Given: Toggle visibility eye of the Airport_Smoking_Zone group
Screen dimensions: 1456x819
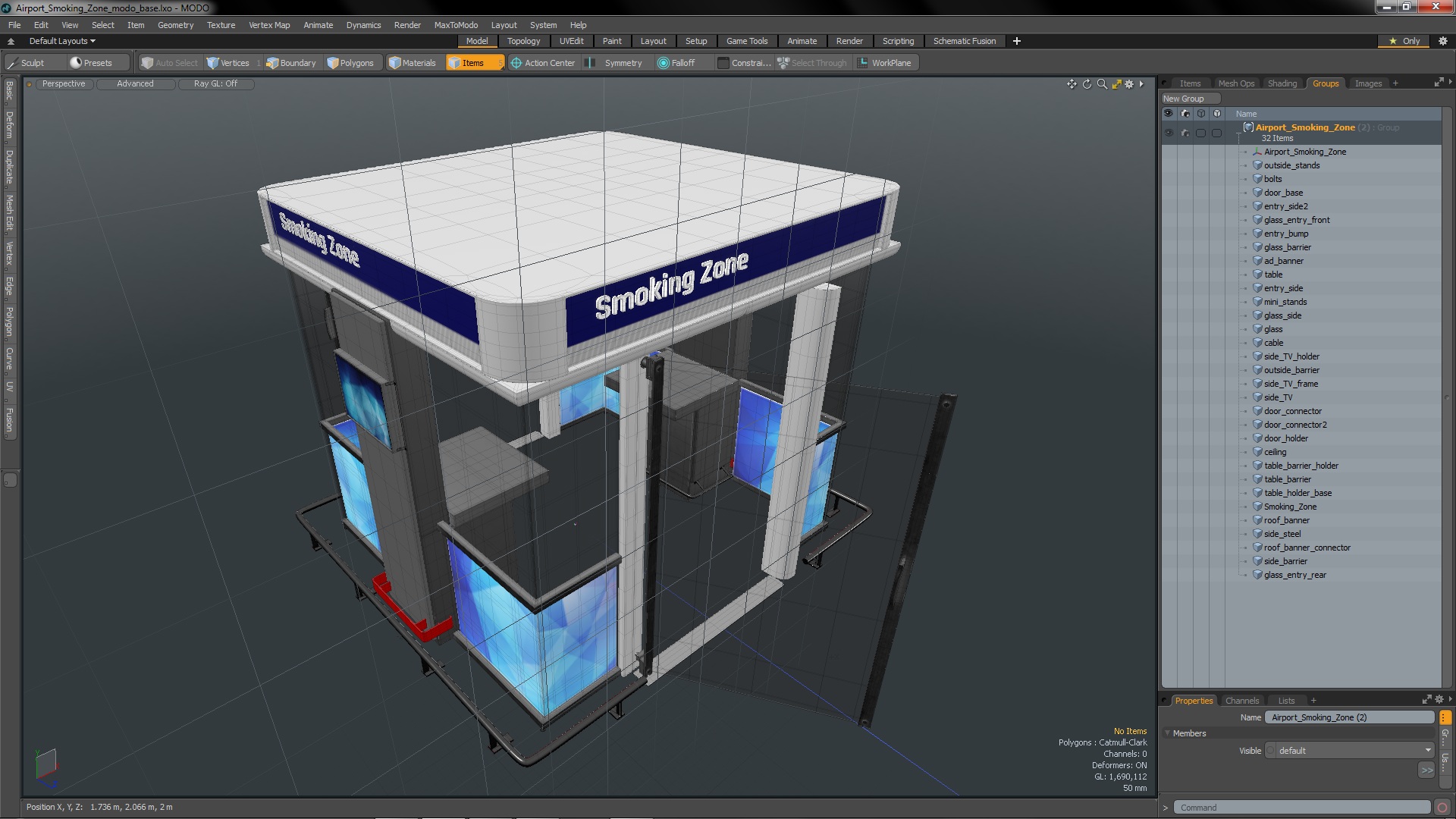Looking at the screenshot, I should click(1169, 133).
